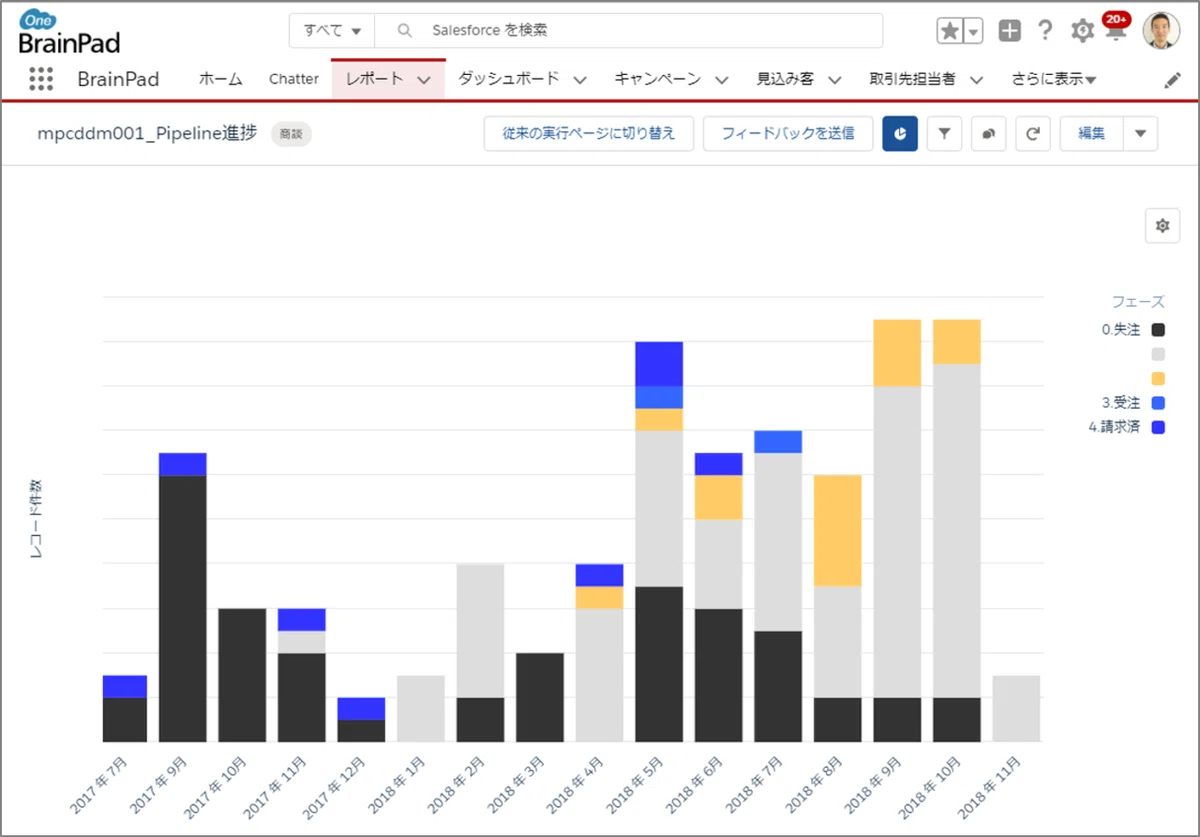Viewport: 1200px width, 837px height.
Task: Click top blue segment of 2018年5月 bar
Action: pos(659,364)
